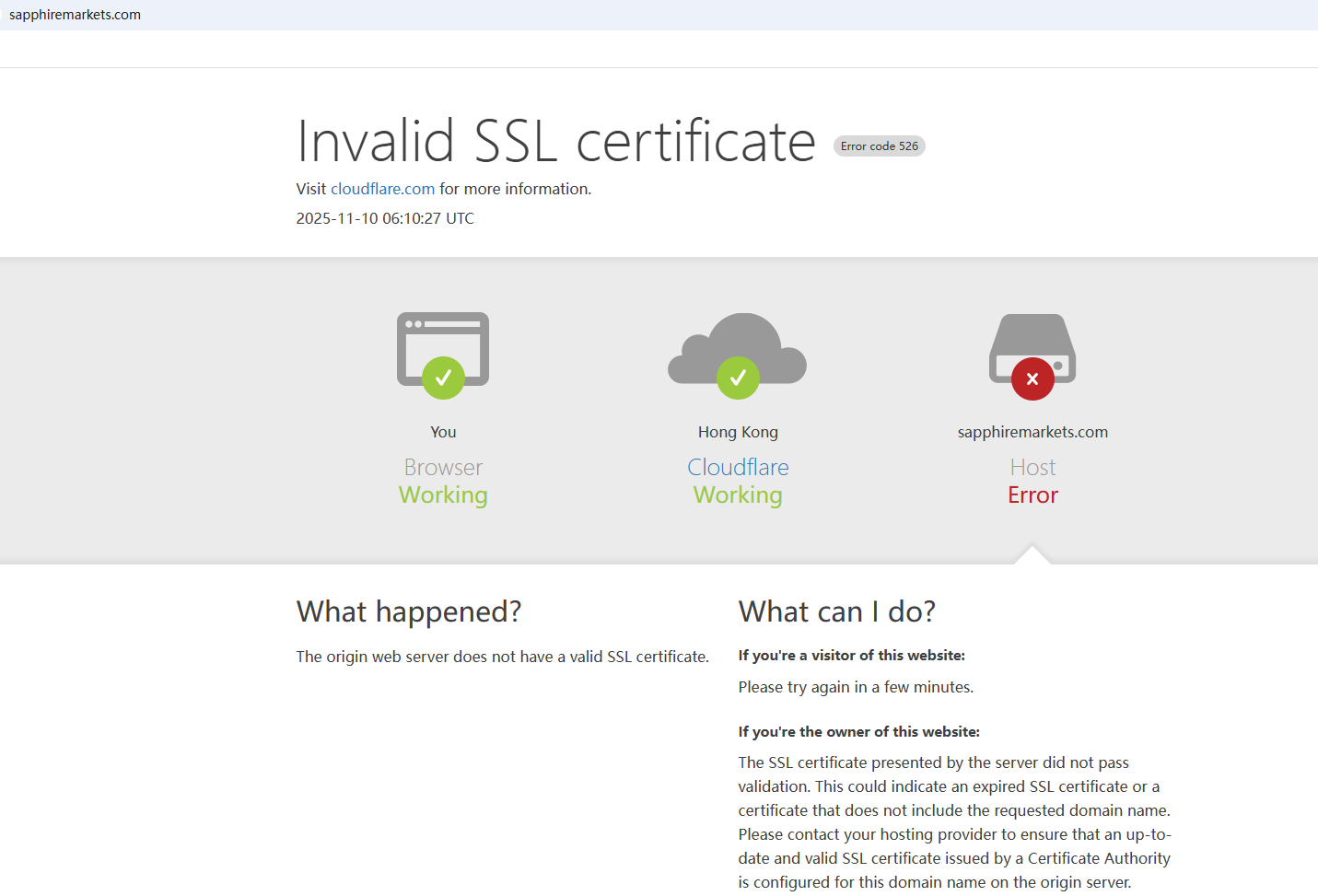
Task: Click the UTC timestamp under the heading
Action: pos(385,218)
